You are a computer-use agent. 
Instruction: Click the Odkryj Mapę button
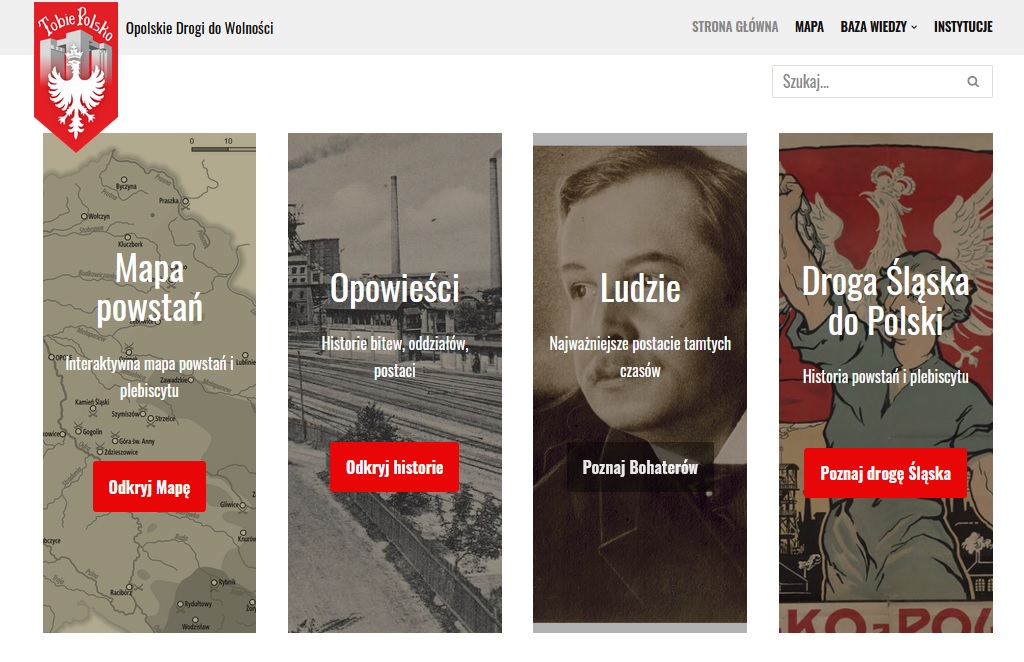(x=149, y=487)
